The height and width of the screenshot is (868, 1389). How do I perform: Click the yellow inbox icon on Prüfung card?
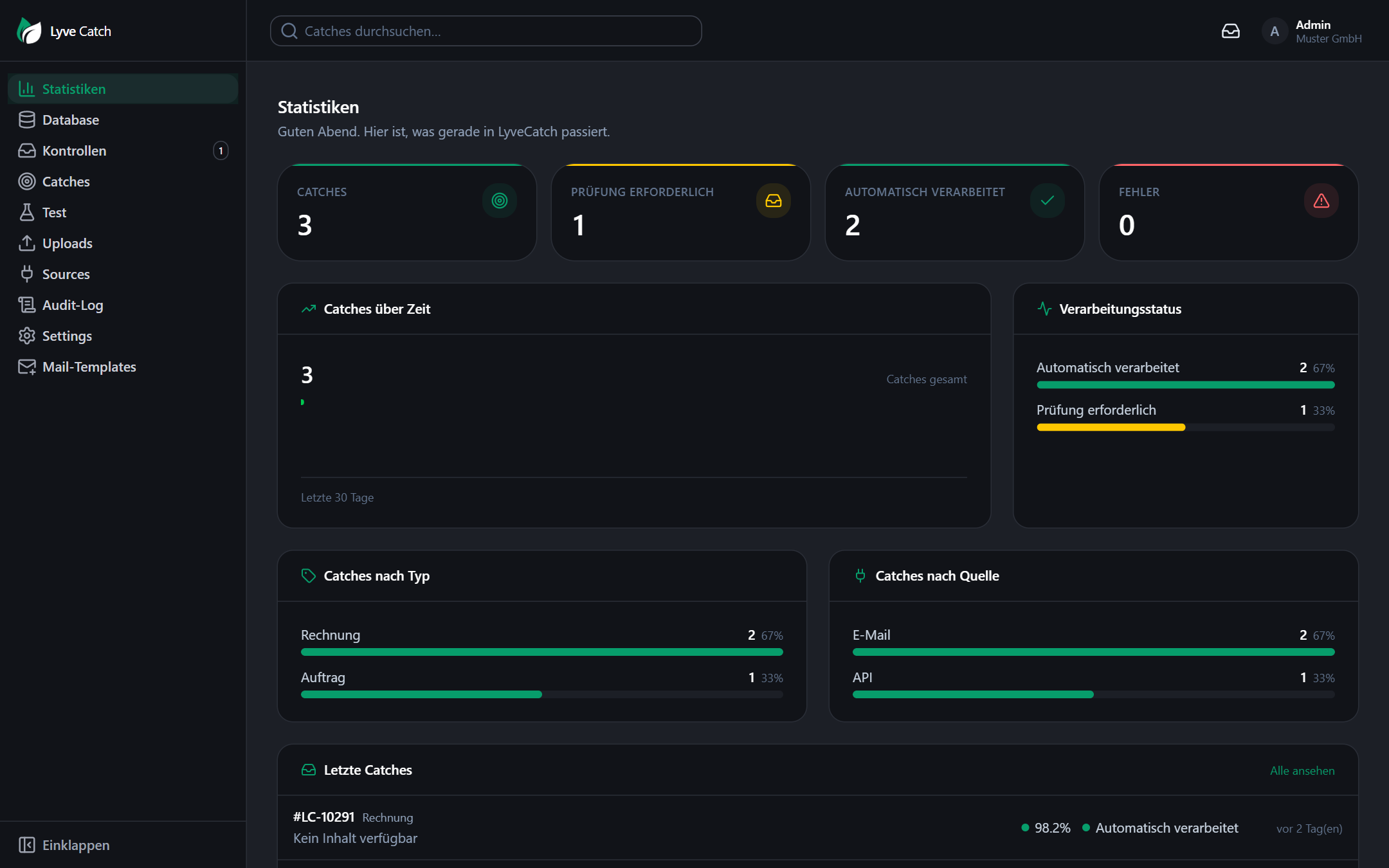point(774,201)
